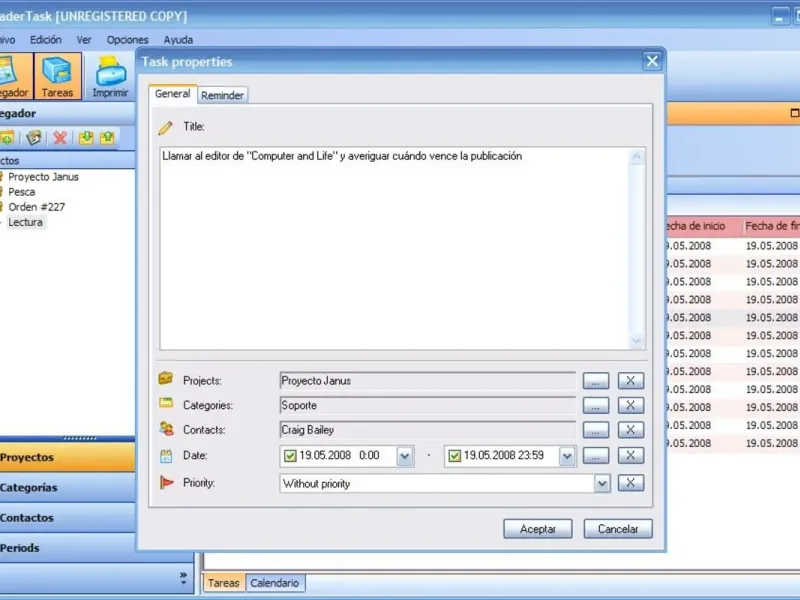Clear the Priority field with its X button
800x600 pixels.
[x=631, y=483]
